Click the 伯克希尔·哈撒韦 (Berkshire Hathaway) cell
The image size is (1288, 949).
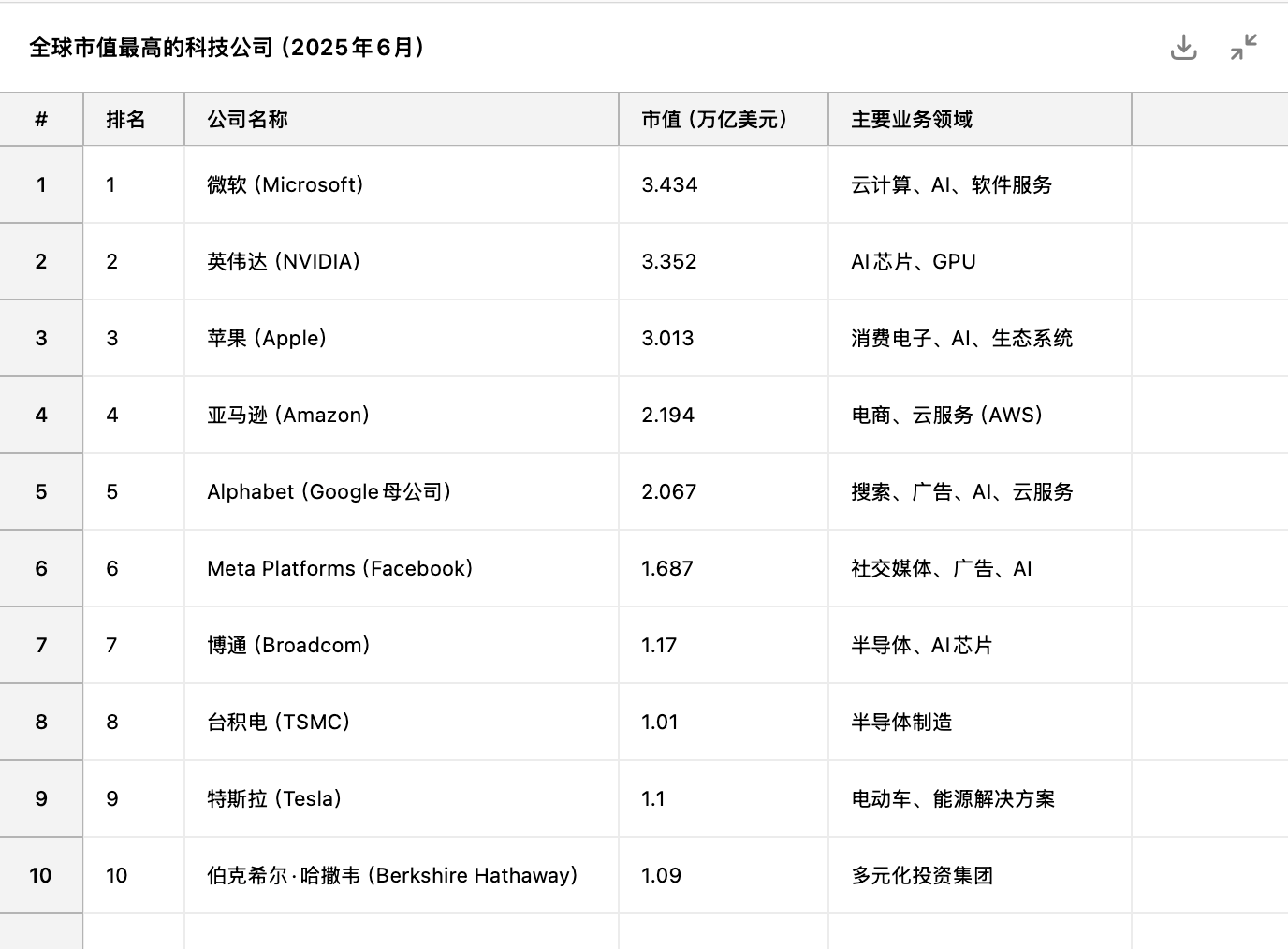click(402, 875)
